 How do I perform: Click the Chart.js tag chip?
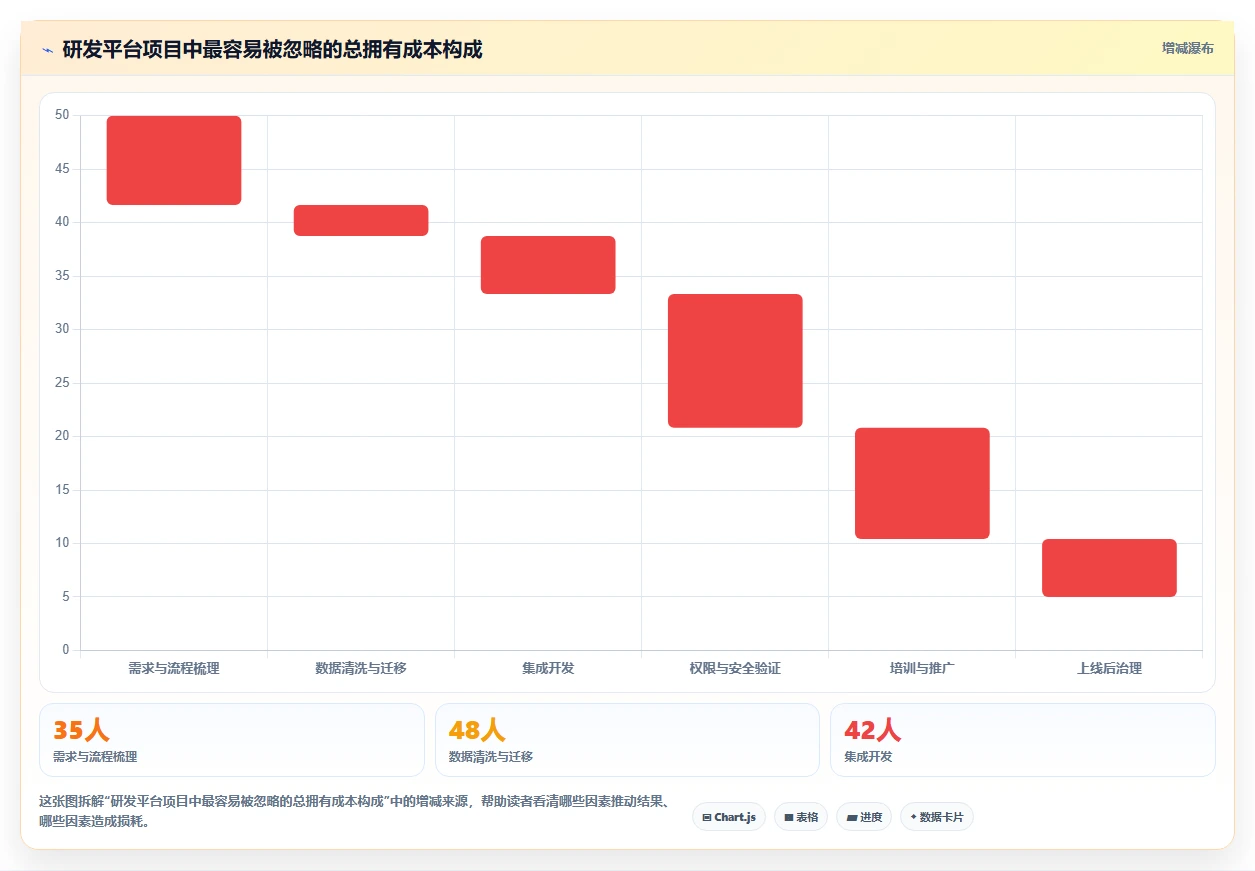(x=729, y=817)
